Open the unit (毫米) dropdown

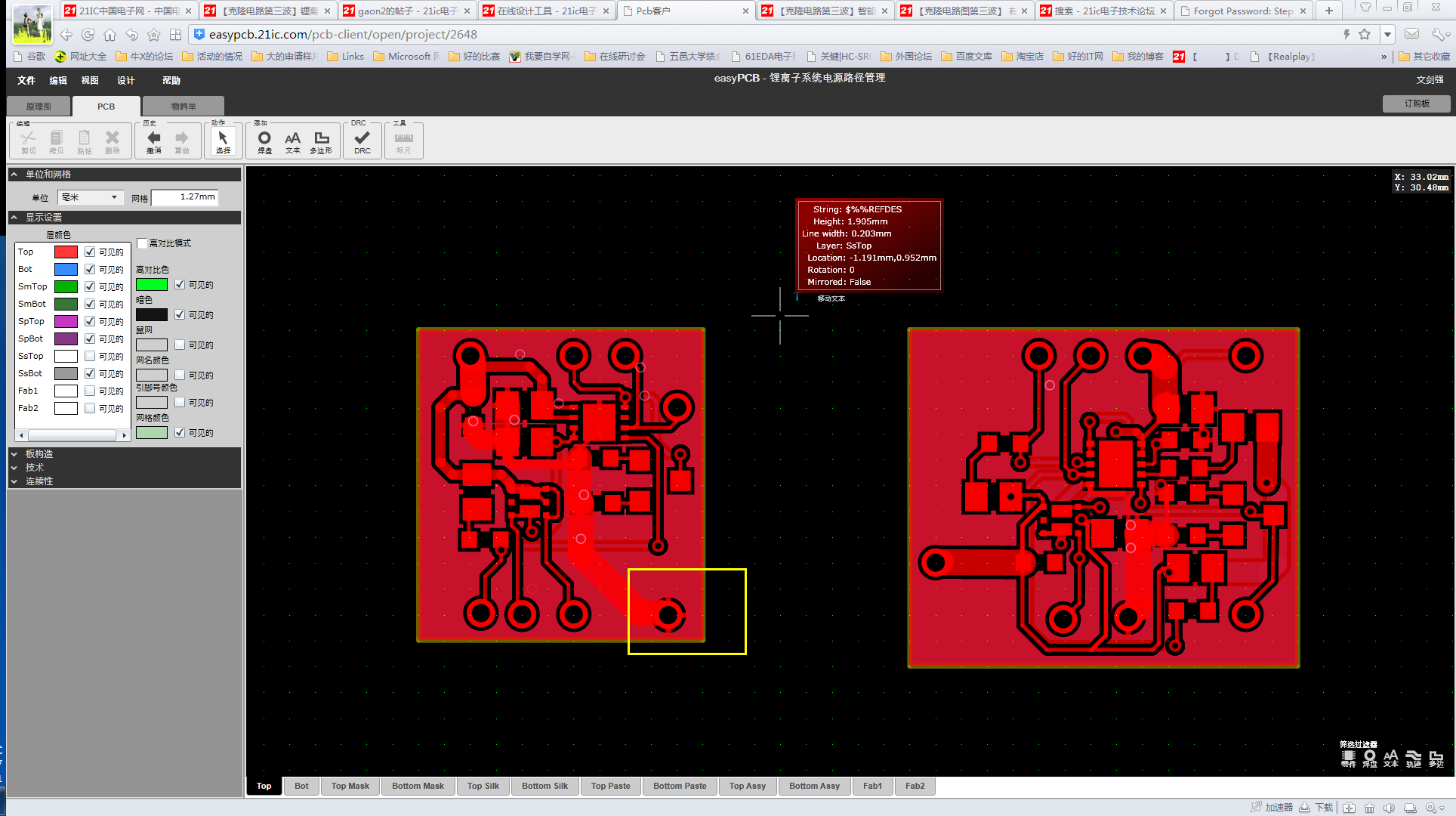[91, 197]
